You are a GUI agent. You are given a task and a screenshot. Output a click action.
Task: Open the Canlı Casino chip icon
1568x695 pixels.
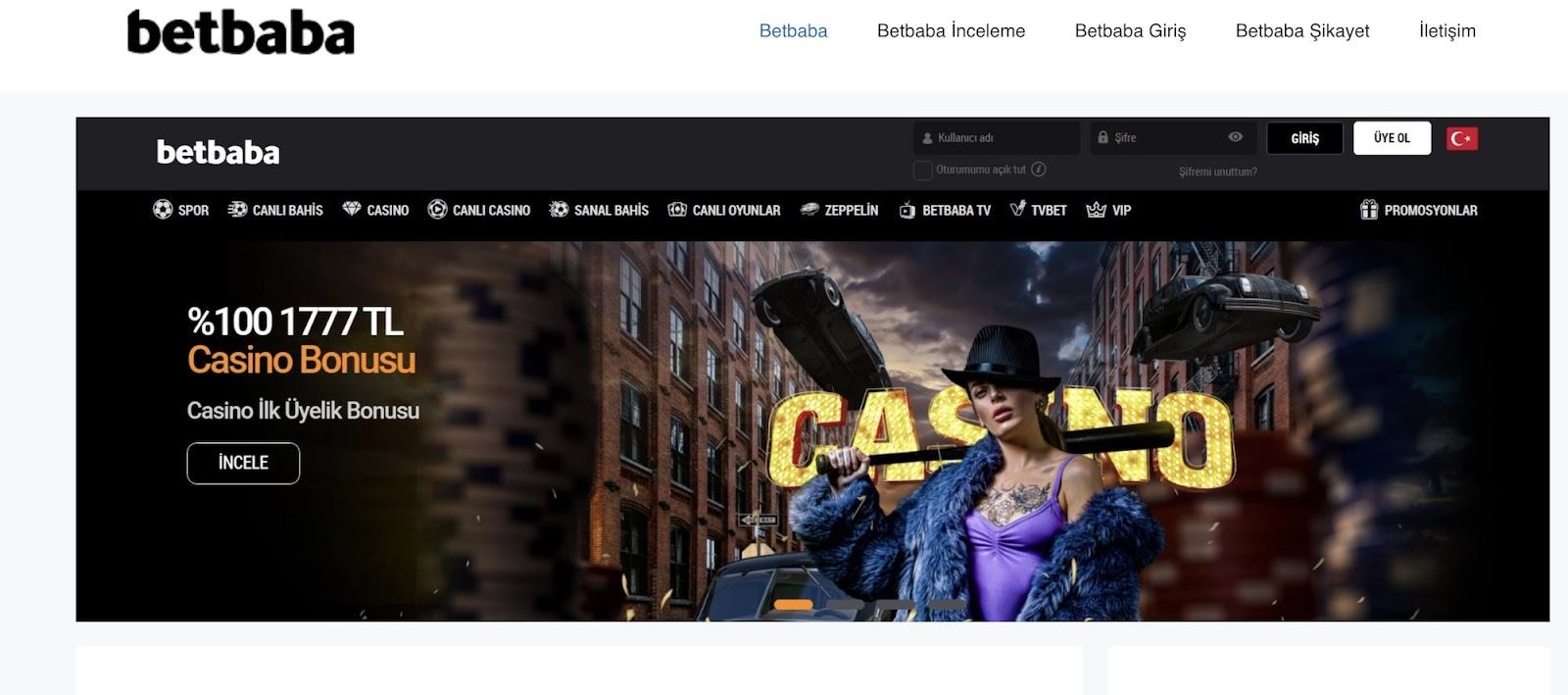point(437,210)
